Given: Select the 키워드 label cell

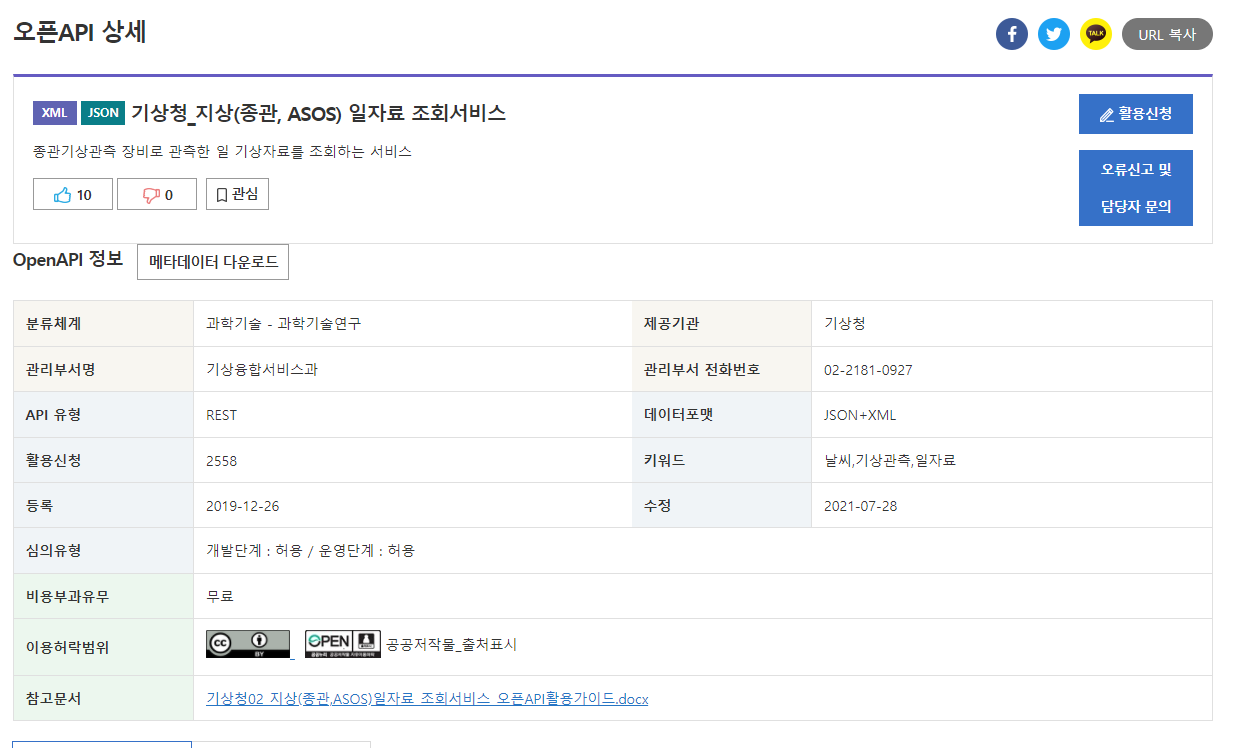Looking at the screenshot, I should coord(722,460).
